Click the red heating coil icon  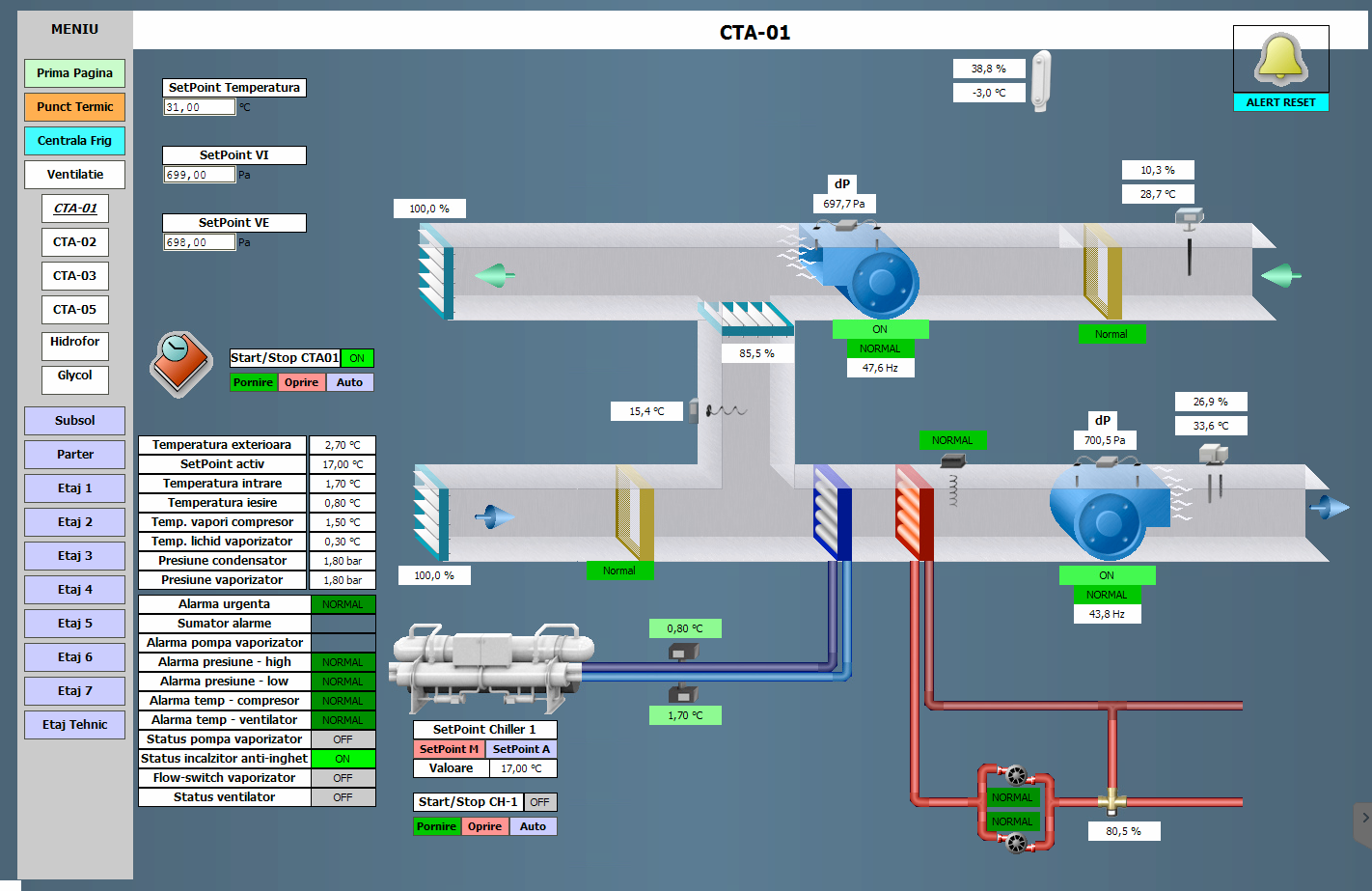[914, 512]
